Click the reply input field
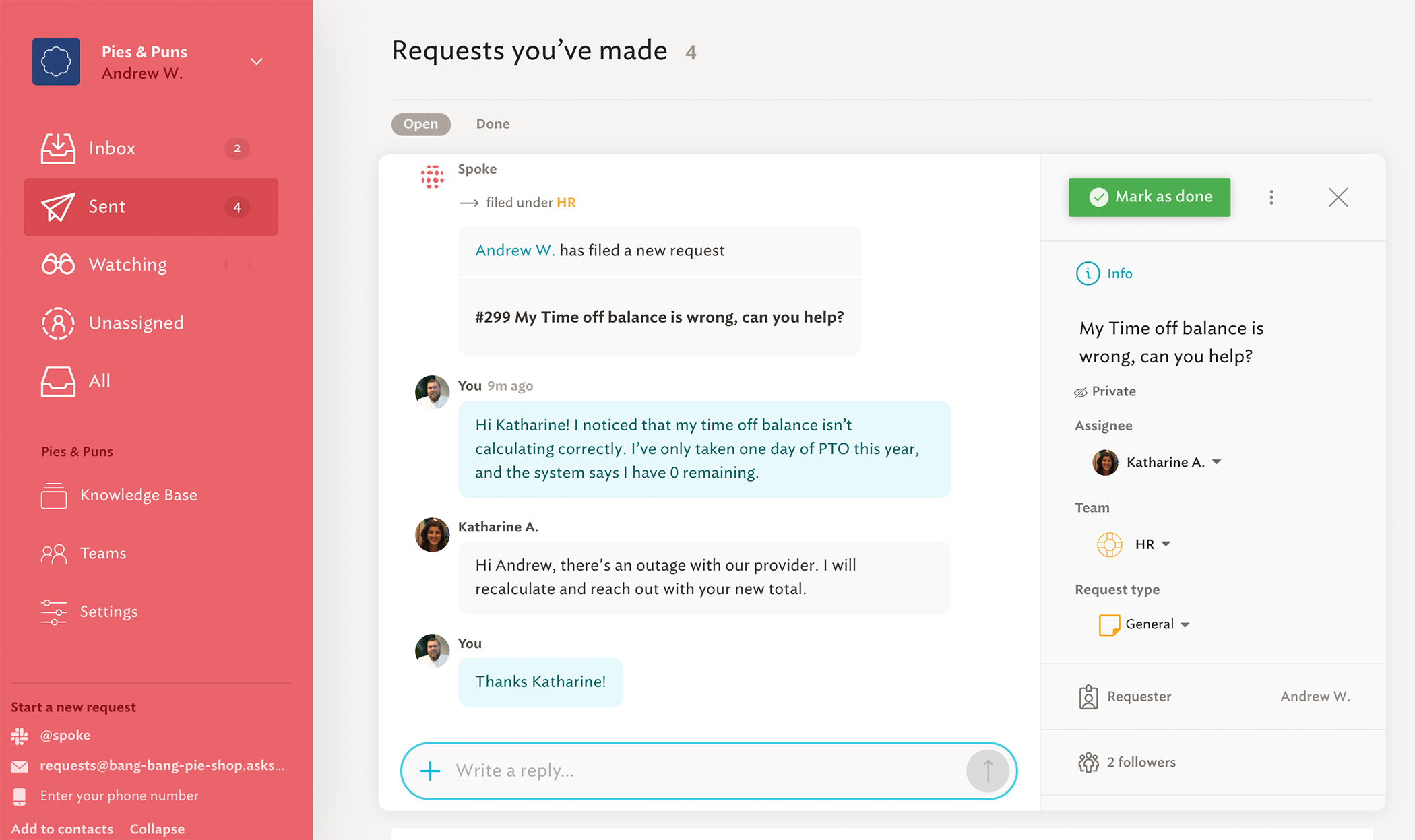Viewport: 1415px width, 840px height. coord(711,770)
